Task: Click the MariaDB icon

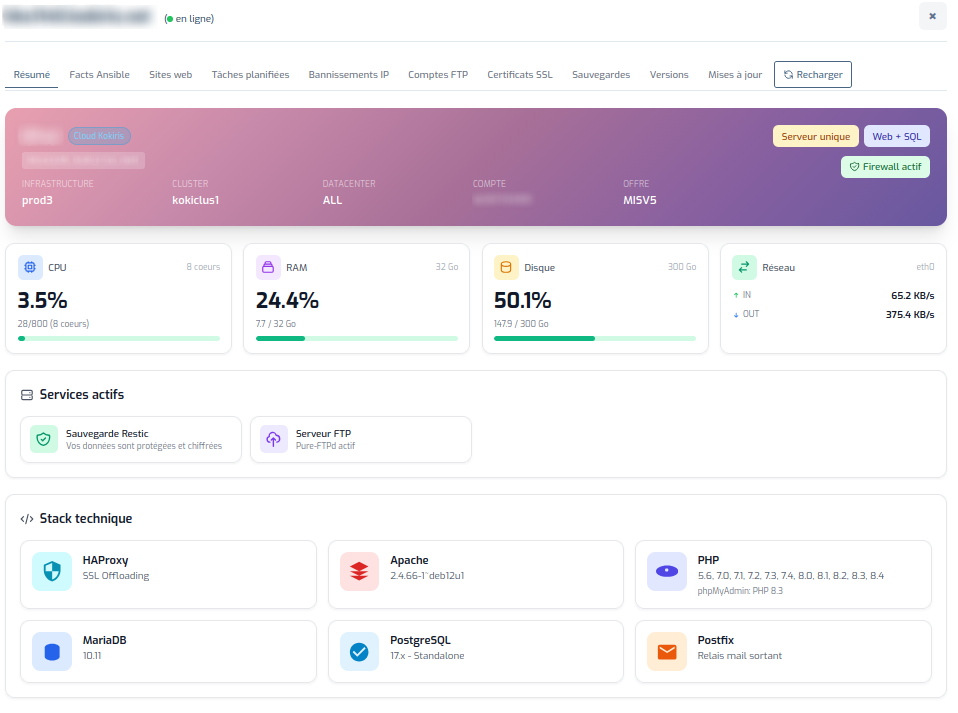Action: 51,651
